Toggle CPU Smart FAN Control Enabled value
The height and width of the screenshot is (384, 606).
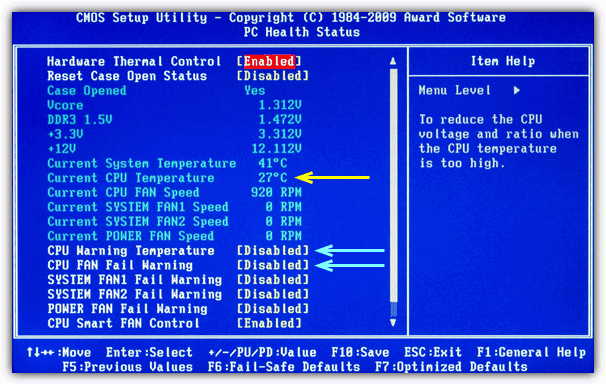click(x=269, y=323)
